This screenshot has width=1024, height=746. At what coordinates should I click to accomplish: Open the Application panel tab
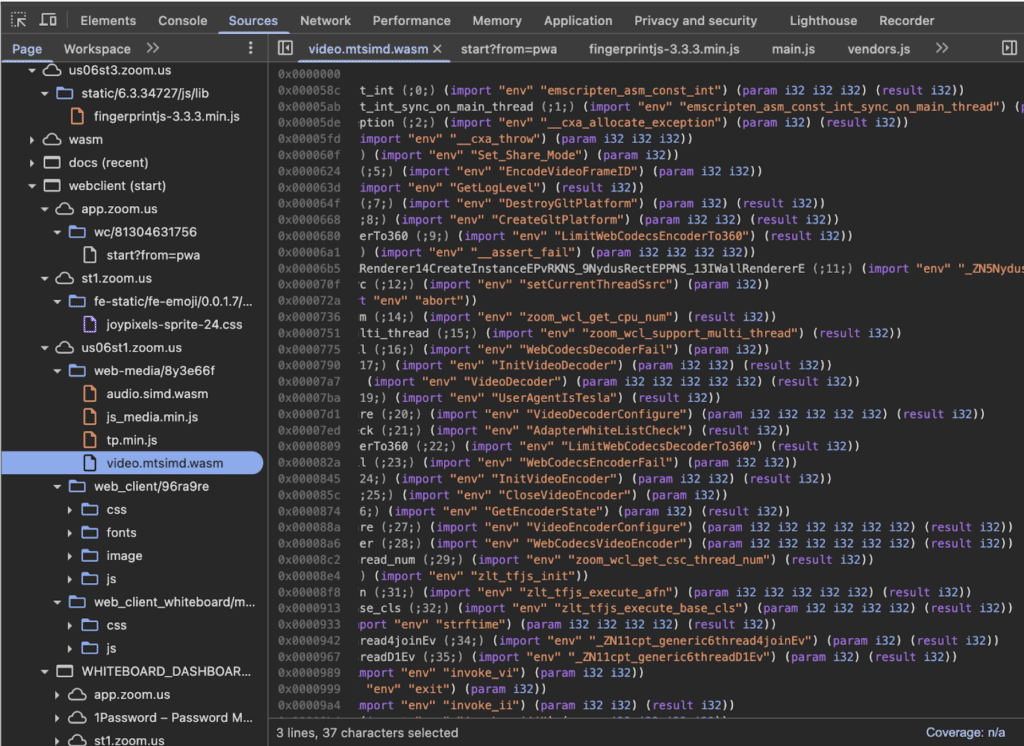pos(578,20)
